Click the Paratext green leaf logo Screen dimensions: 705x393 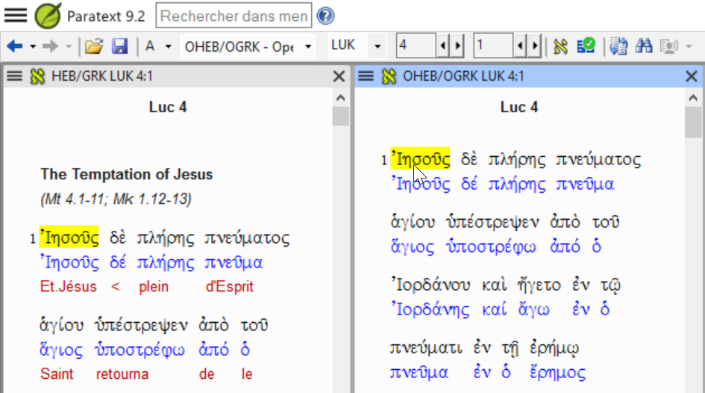pos(48,16)
